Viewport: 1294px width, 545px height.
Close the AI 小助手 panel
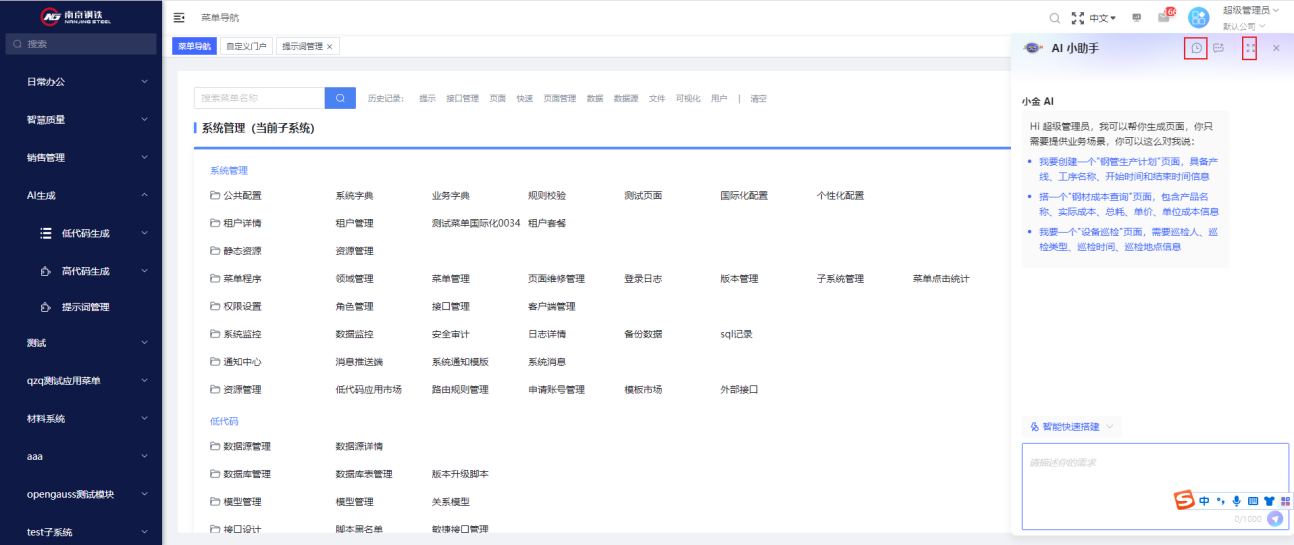point(1276,48)
